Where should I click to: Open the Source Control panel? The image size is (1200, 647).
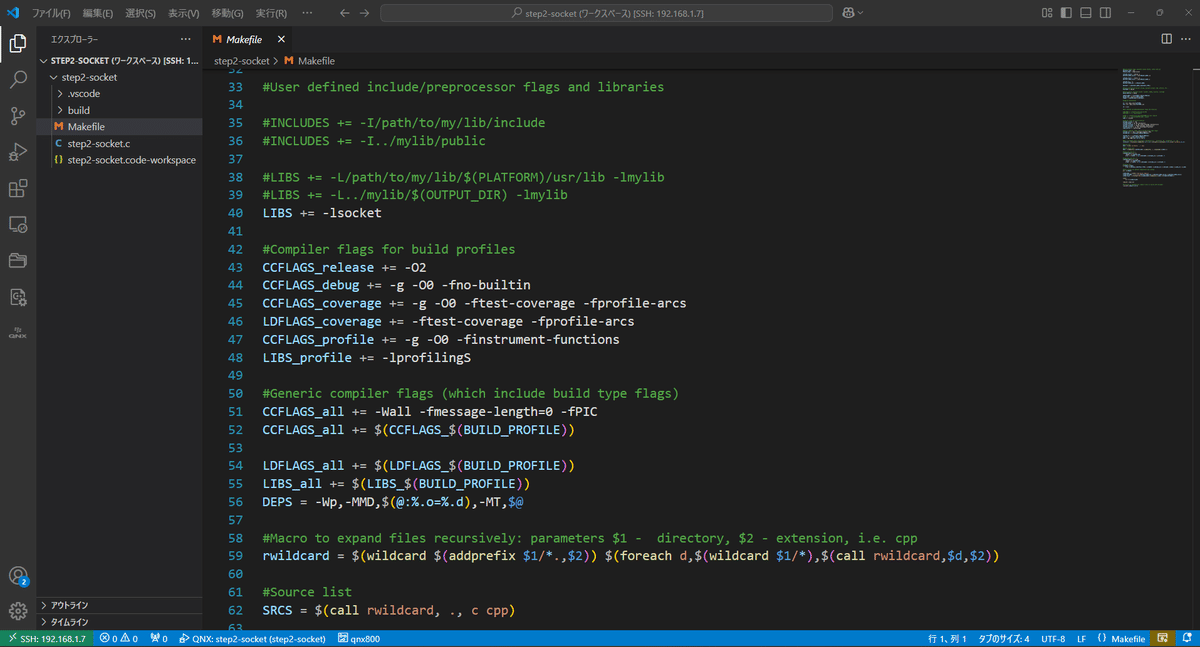17,116
